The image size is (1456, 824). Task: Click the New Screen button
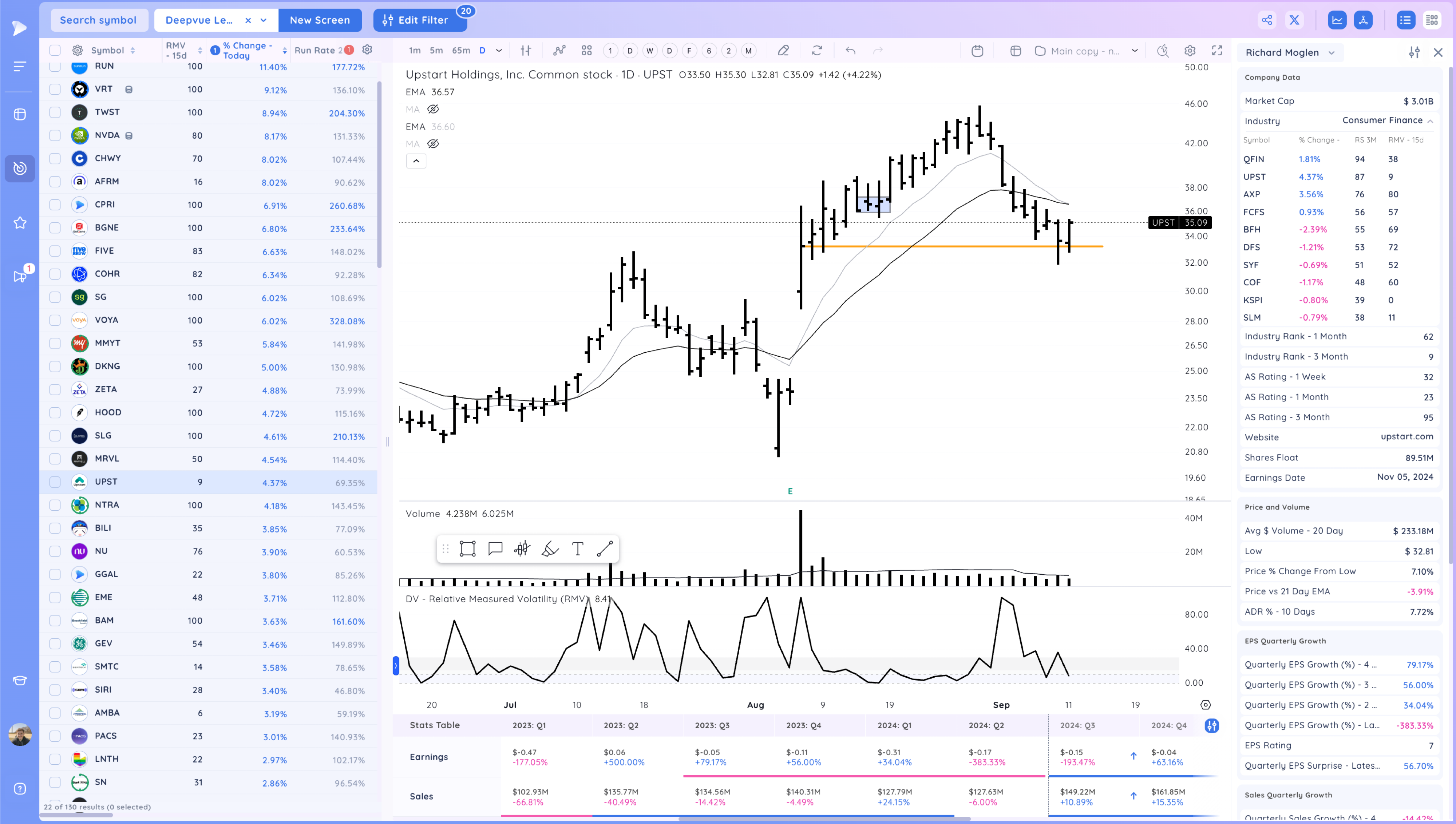click(320, 20)
